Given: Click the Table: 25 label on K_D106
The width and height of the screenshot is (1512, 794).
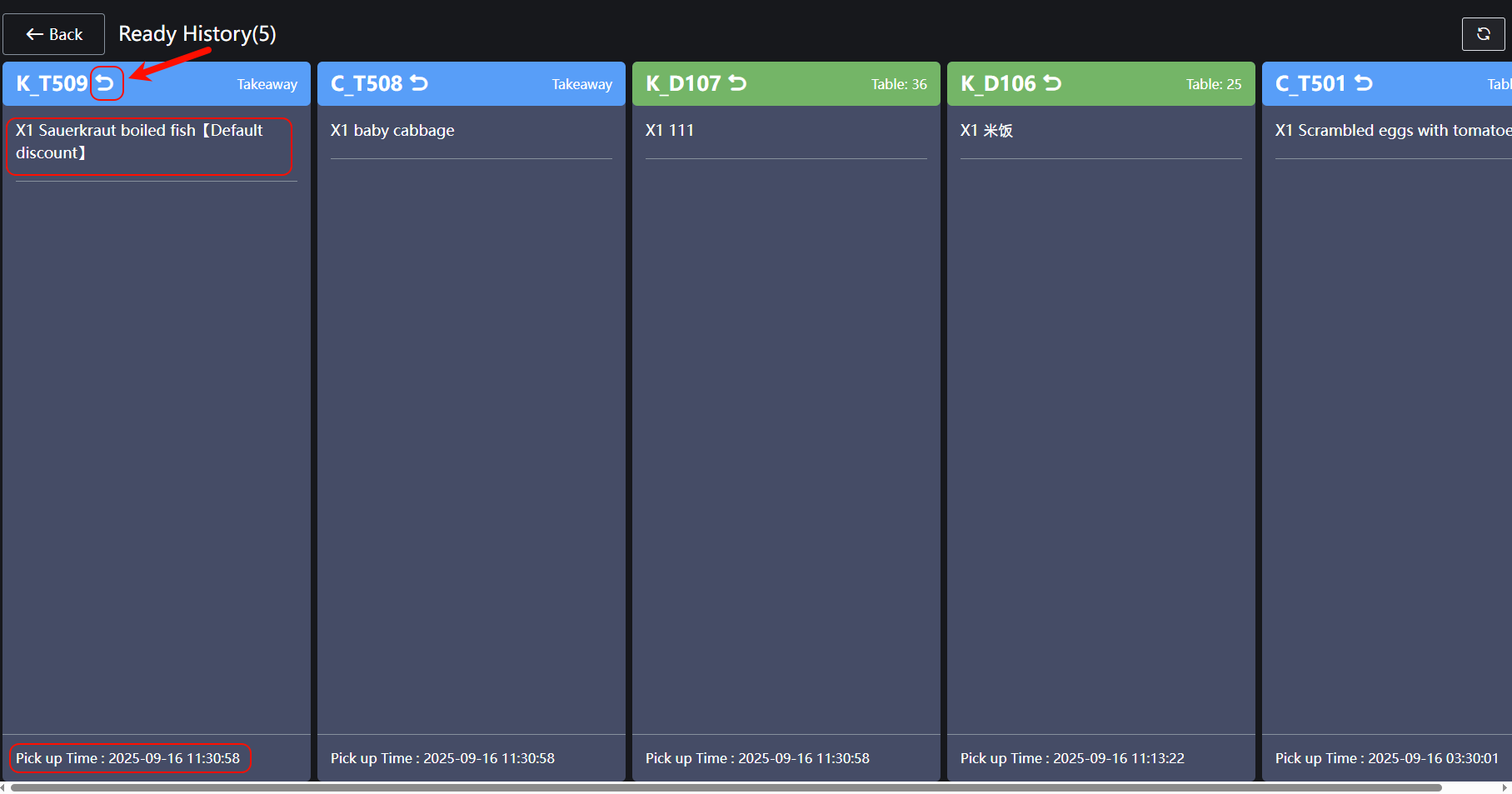Looking at the screenshot, I should click(1213, 84).
